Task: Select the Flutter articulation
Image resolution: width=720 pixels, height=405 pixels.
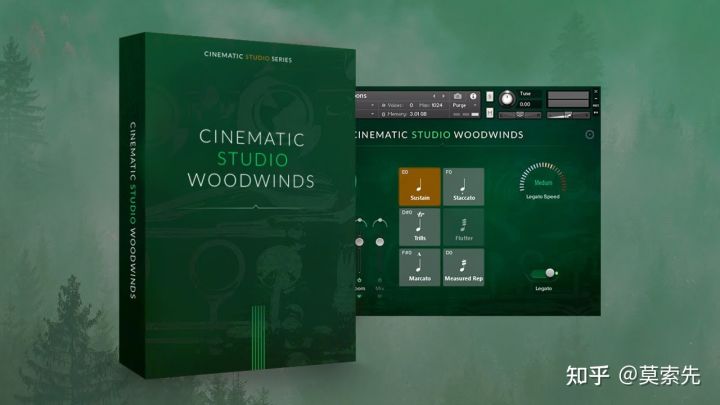Action: [x=463, y=227]
